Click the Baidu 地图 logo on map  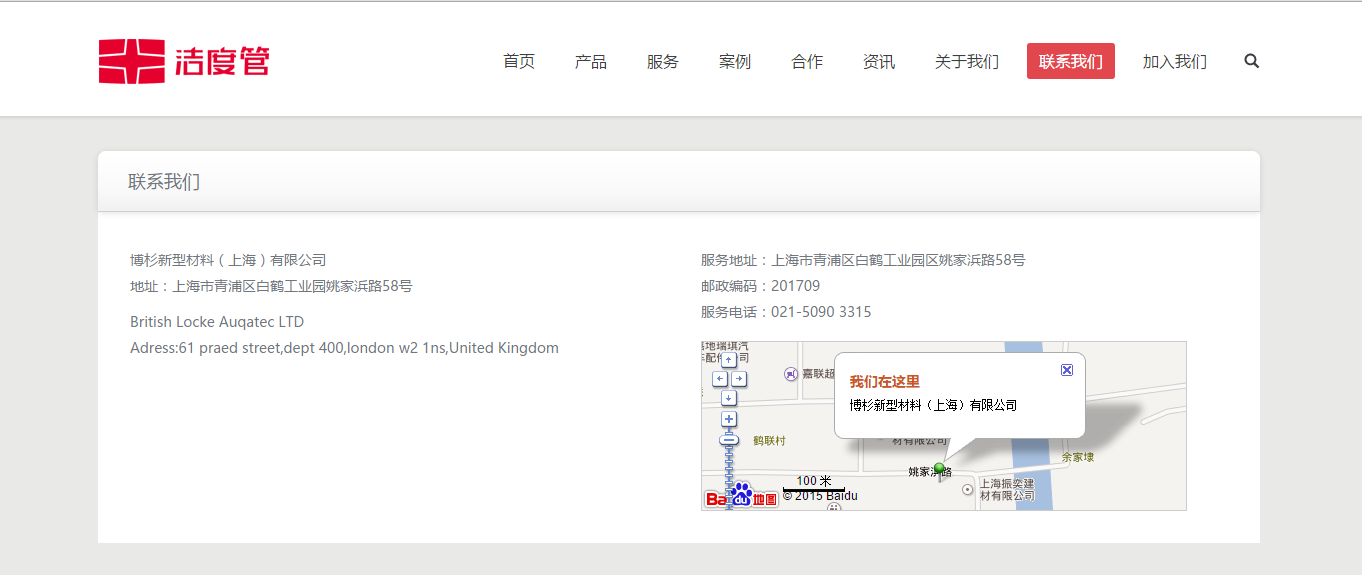coord(741,497)
